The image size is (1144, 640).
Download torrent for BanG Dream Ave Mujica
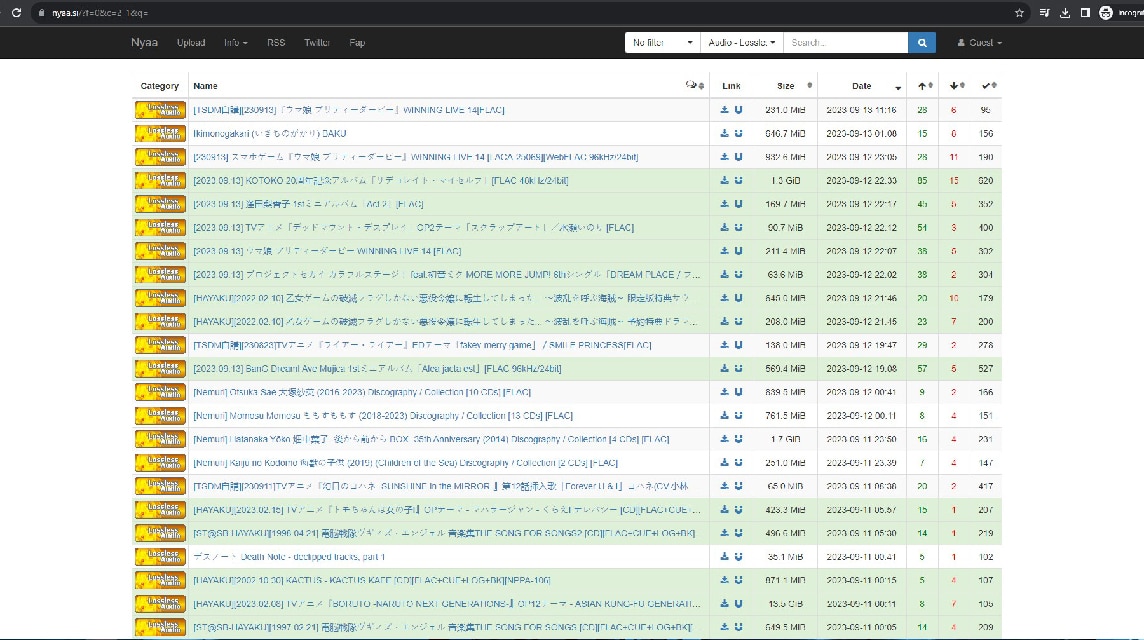[x=724, y=369]
